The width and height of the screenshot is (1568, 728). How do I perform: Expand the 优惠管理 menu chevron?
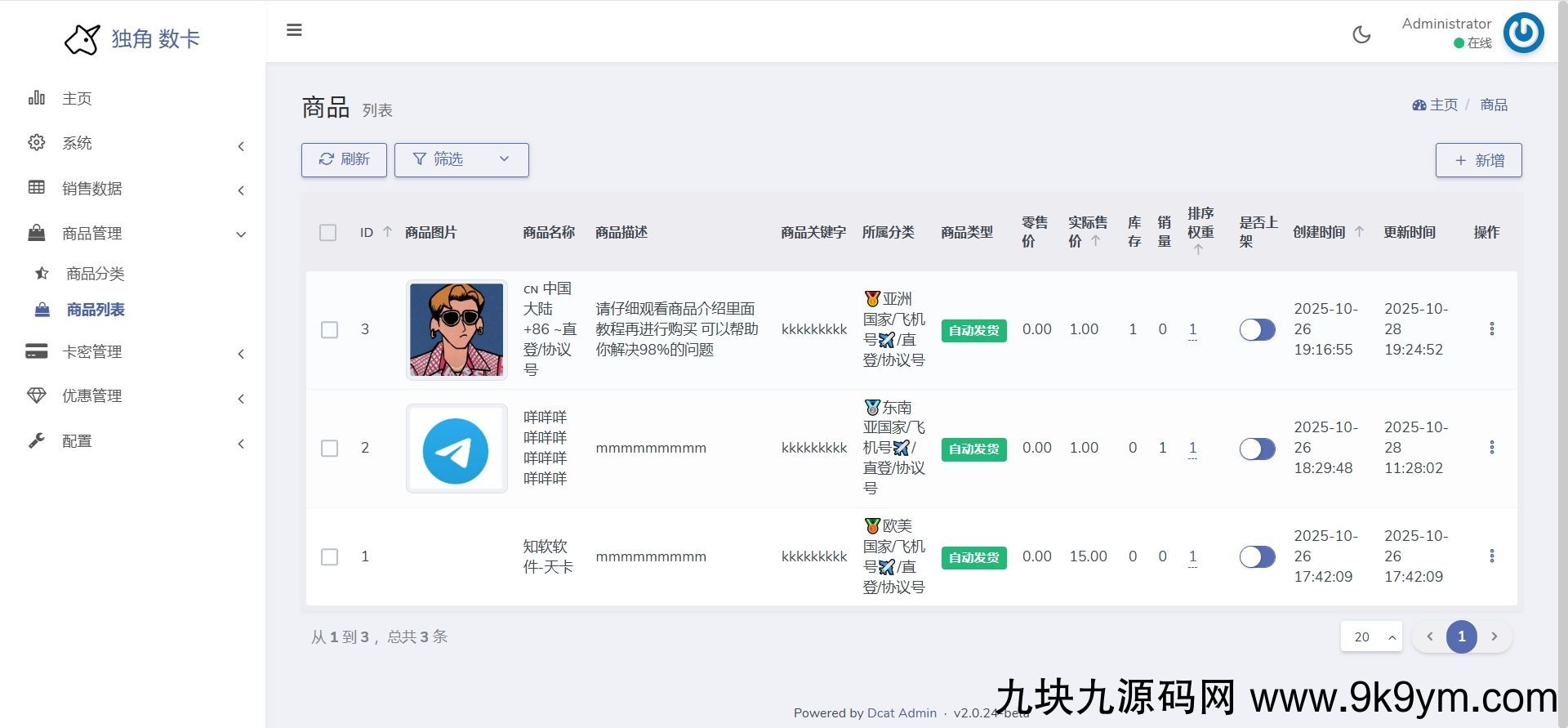(241, 399)
